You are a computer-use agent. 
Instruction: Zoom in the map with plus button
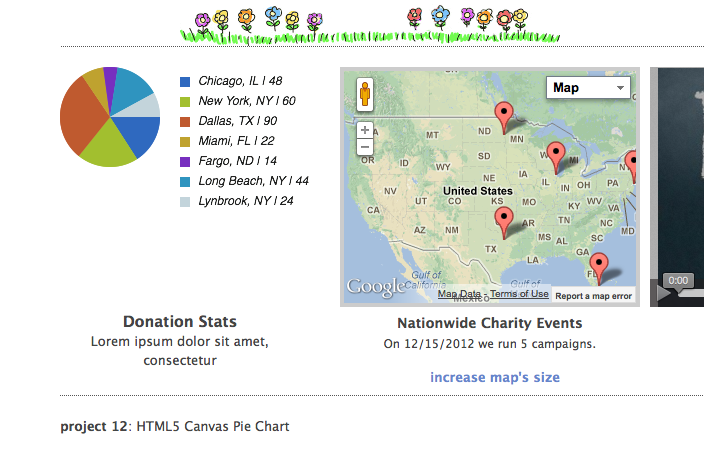coord(365,130)
